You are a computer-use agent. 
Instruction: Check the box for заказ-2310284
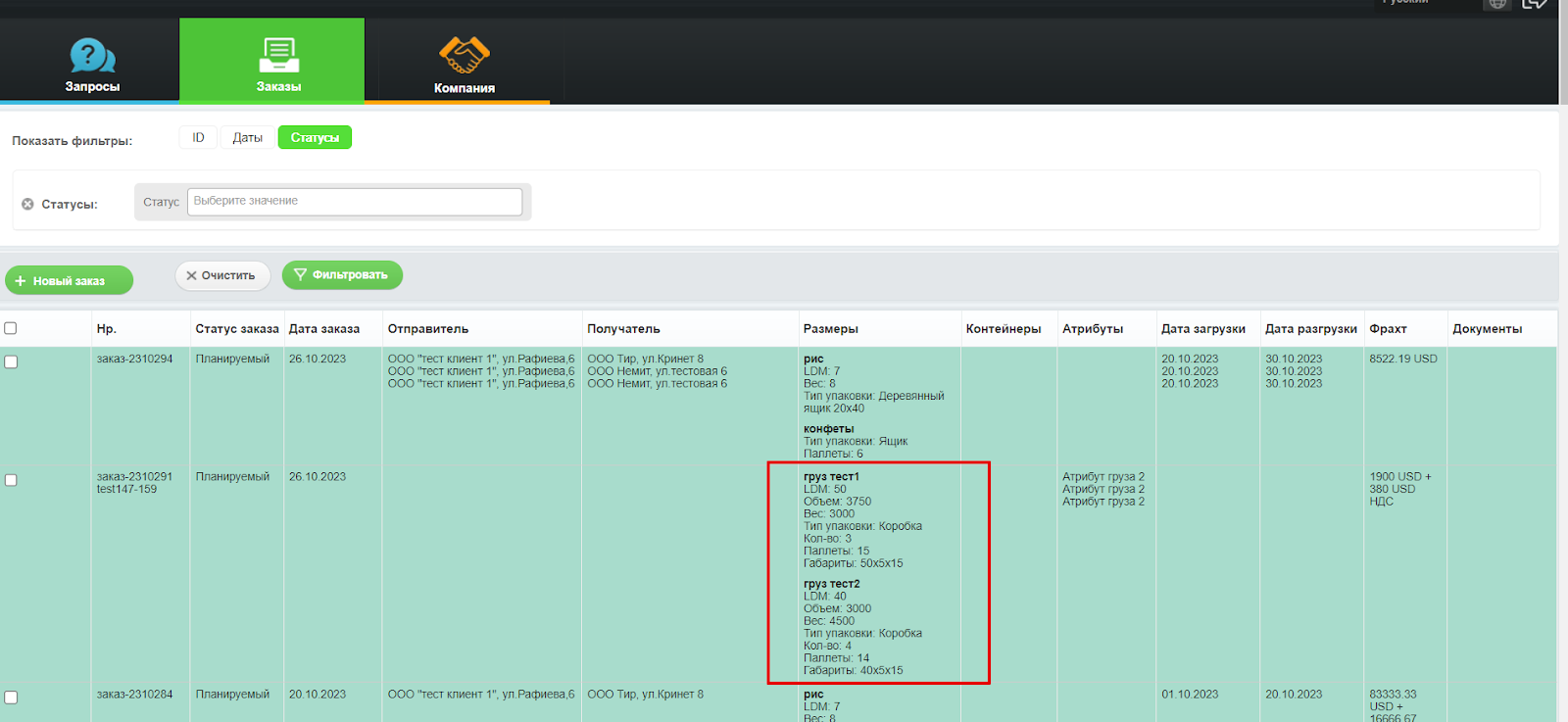[x=11, y=698]
